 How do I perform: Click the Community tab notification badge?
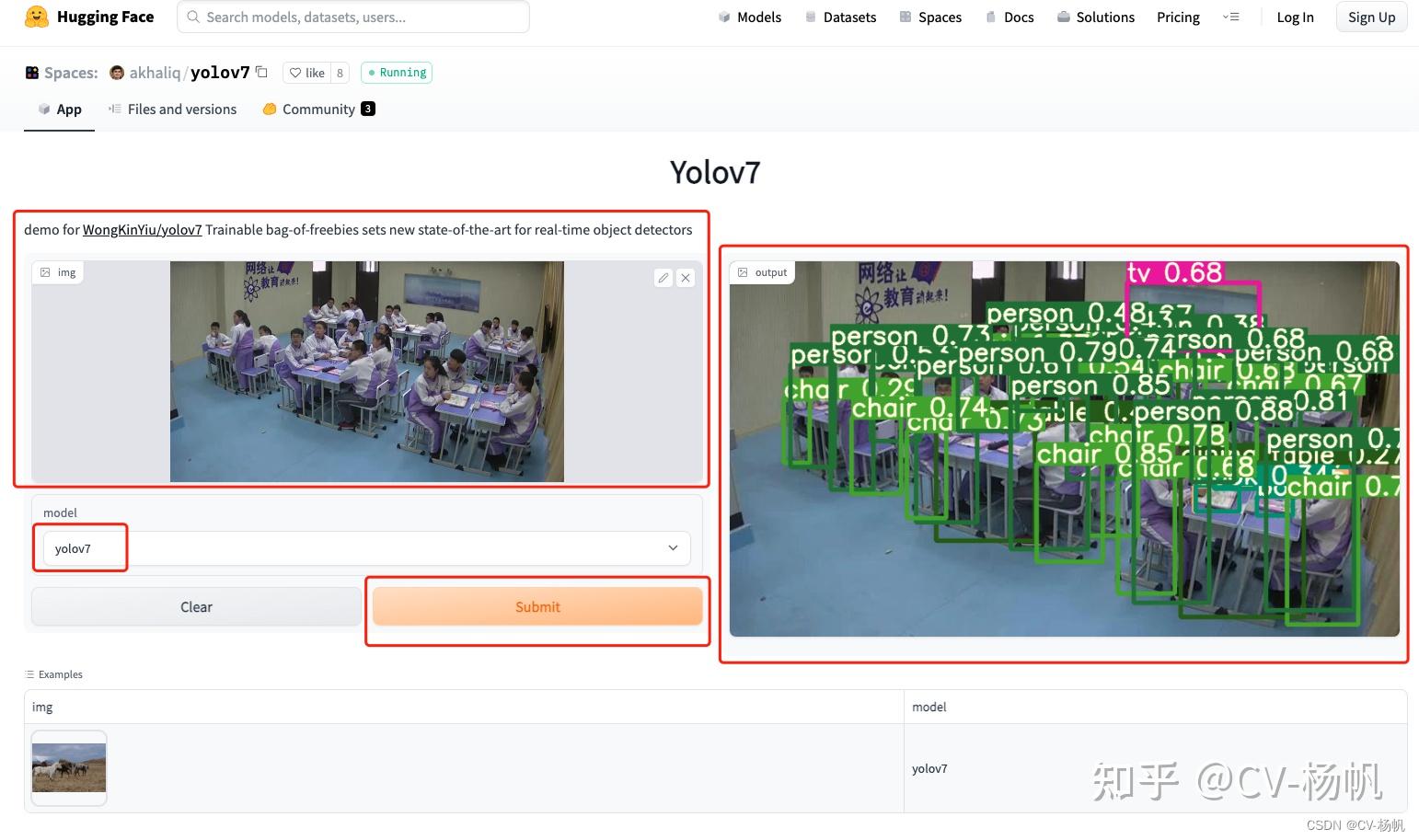click(367, 108)
